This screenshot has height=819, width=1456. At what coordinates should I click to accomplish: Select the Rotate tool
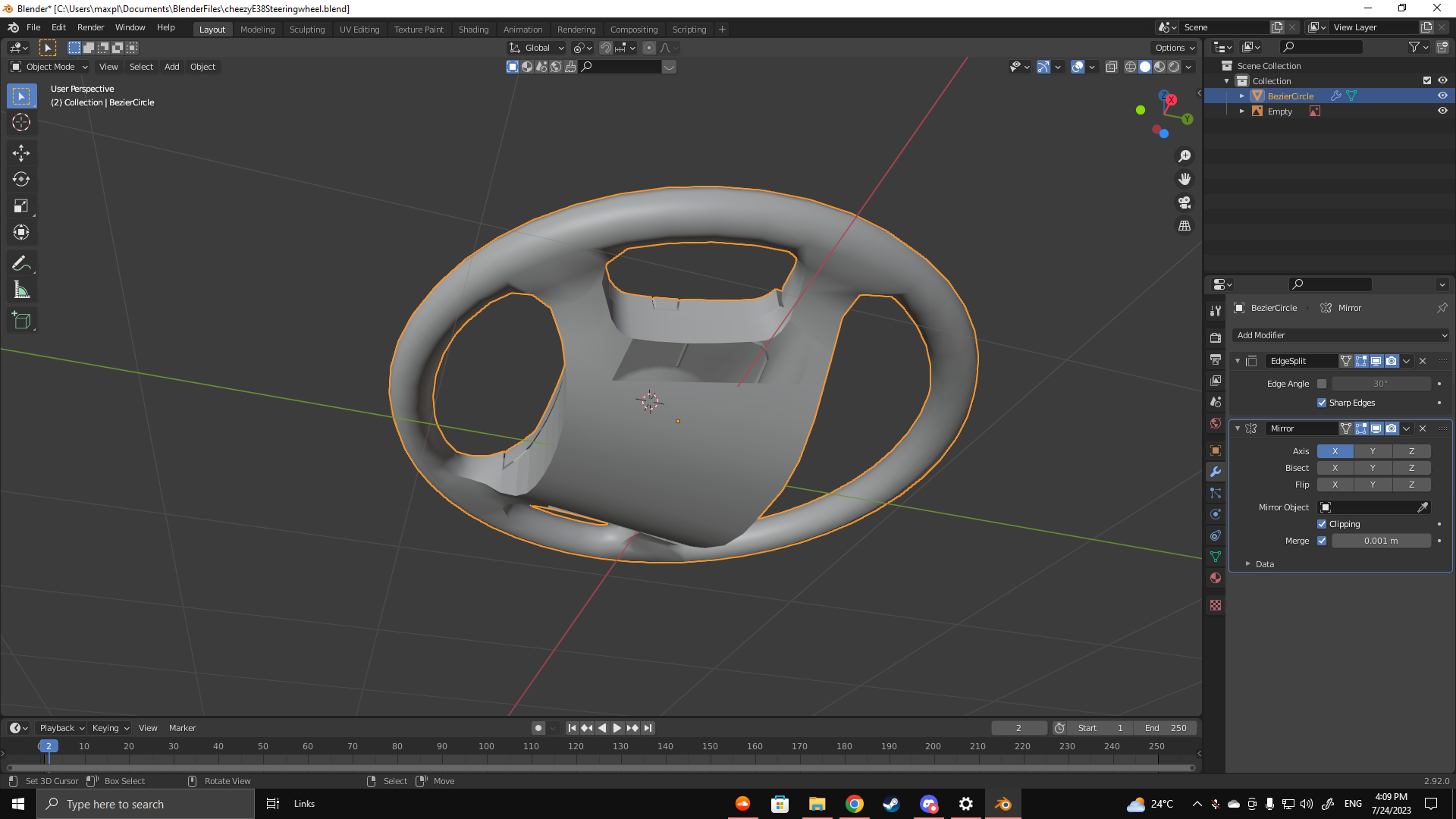pyautogui.click(x=21, y=180)
